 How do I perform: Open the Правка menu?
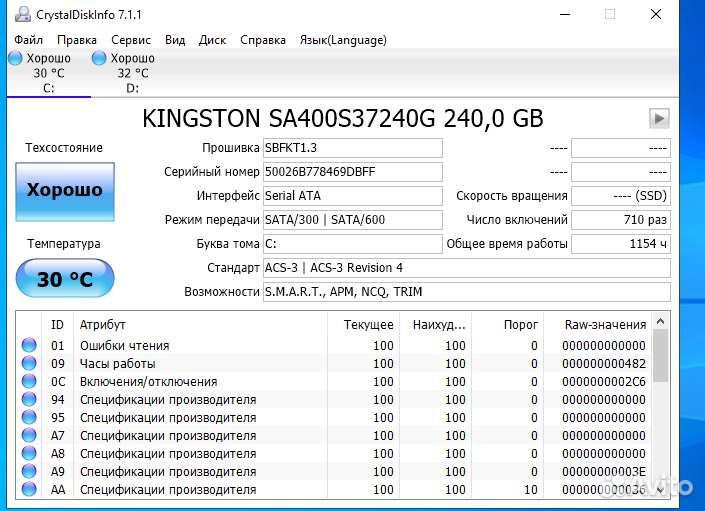[x=77, y=40]
